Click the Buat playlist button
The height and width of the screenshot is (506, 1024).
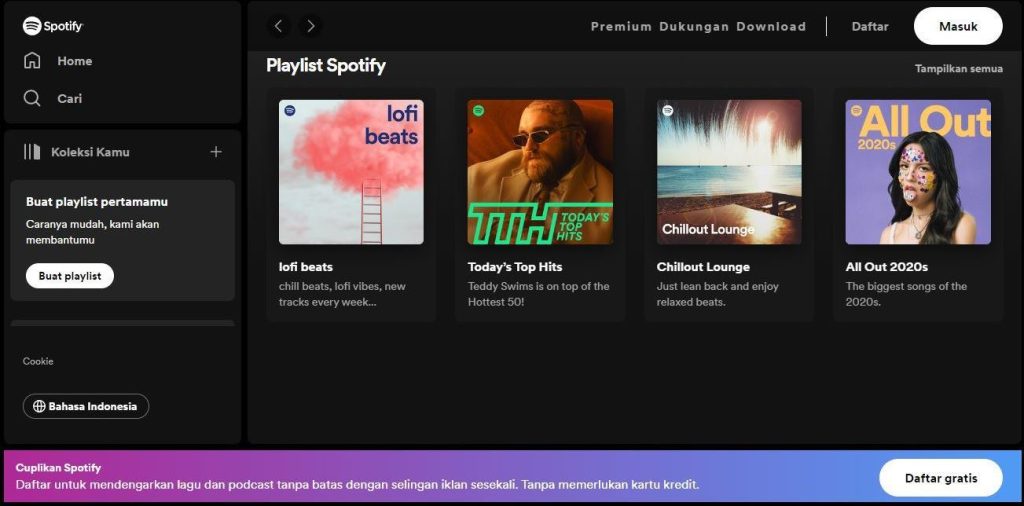(x=70, y=276)
